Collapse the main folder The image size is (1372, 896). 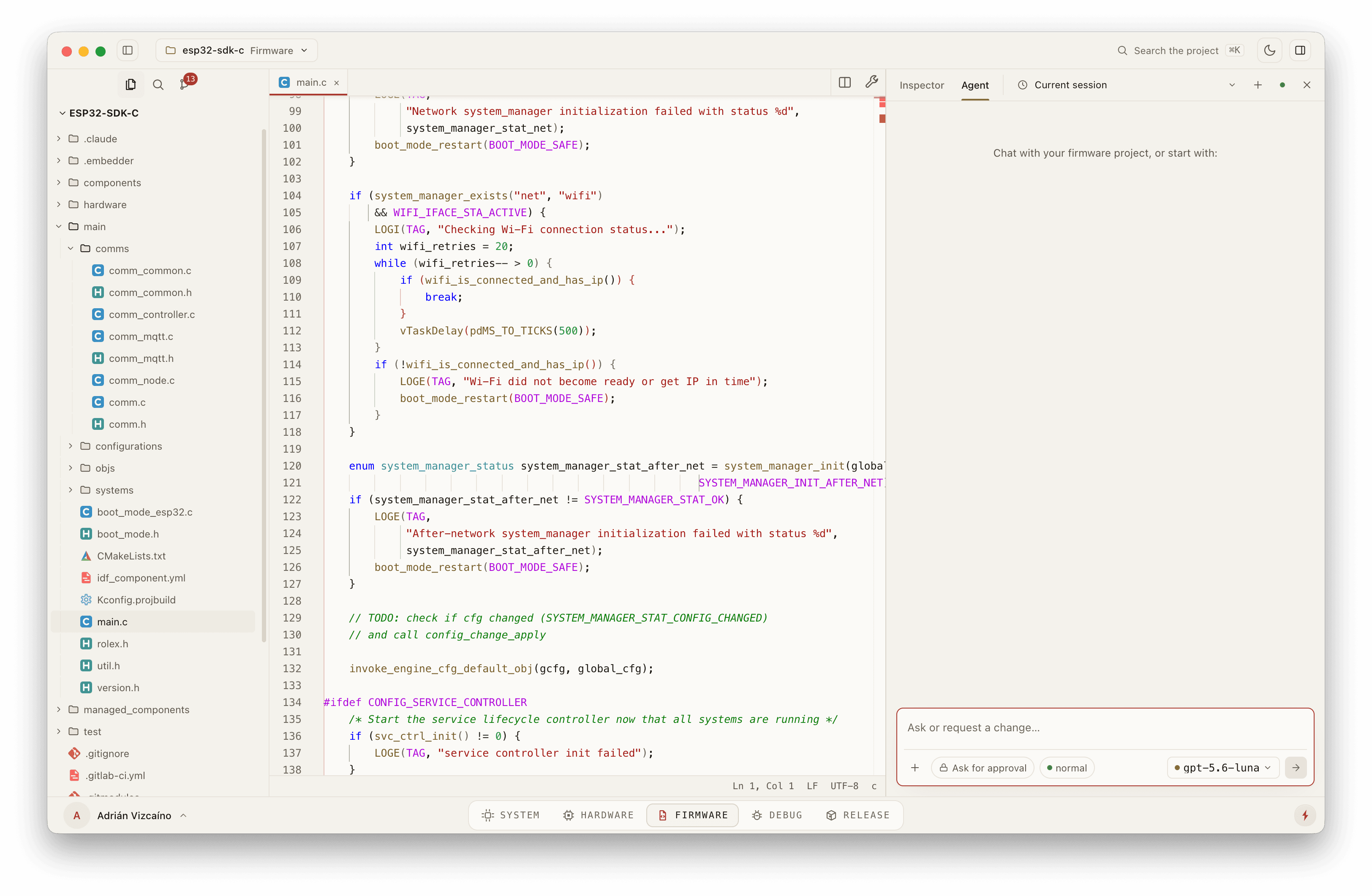tap(59, 226)
